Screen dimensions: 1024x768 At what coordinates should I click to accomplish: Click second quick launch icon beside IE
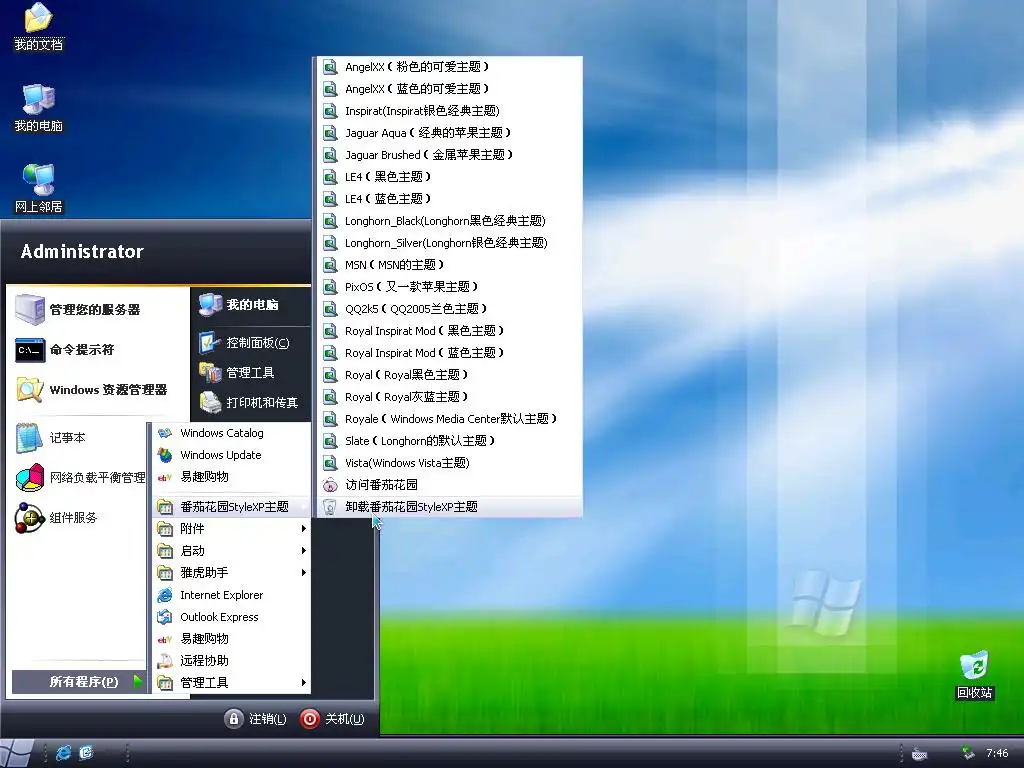86,753
